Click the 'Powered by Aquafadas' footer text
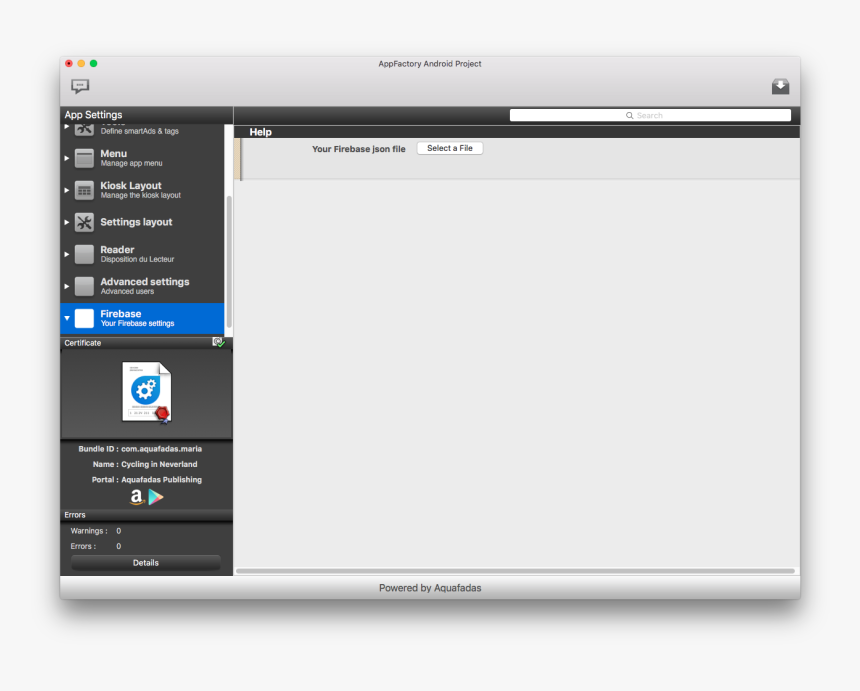The height and width of the screenshot is (691, 860). [430, 588]
